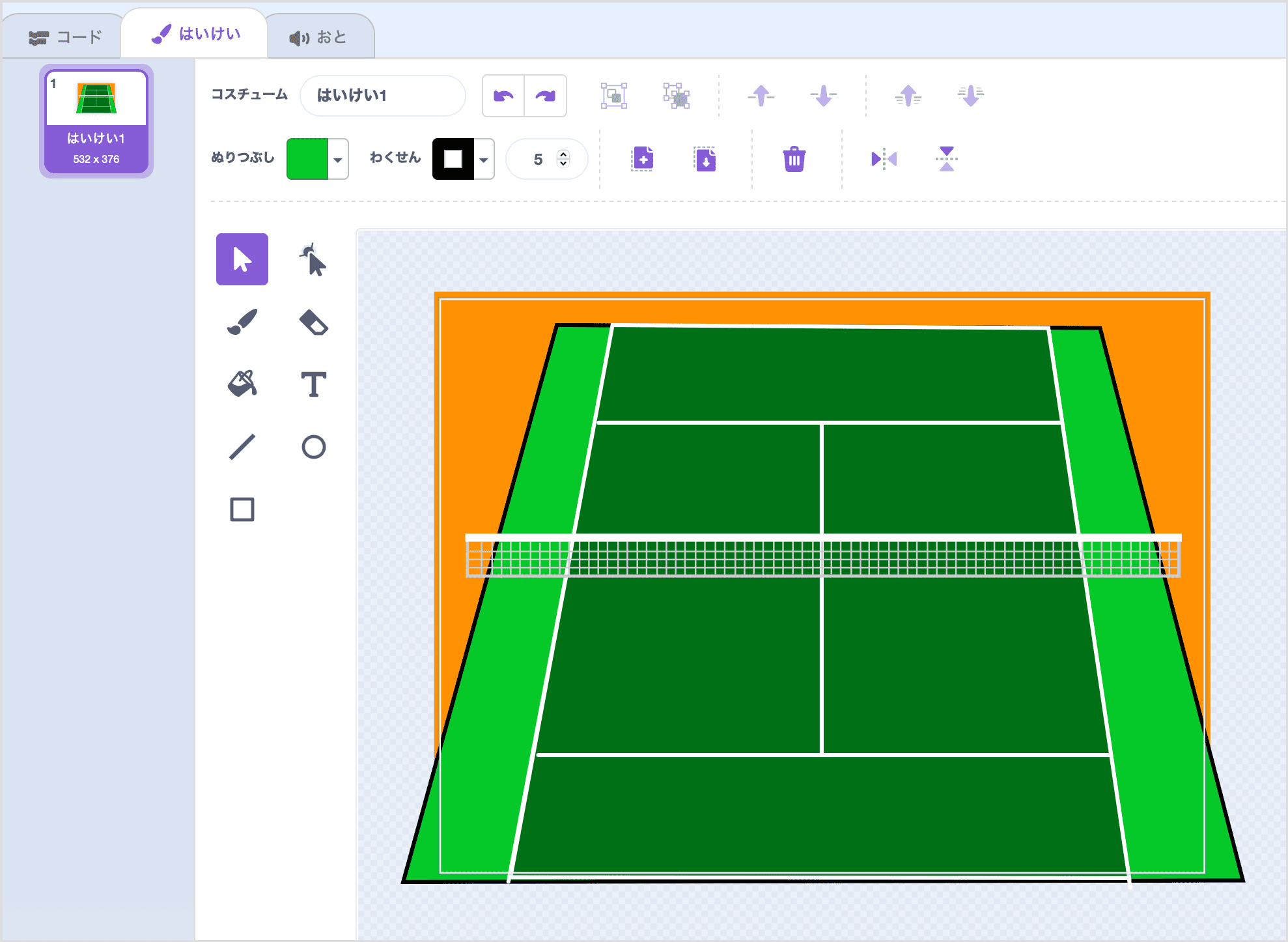Select the Circle tool
The height and width of the screenshot is (942, 1288).
[x=313, y=447]
